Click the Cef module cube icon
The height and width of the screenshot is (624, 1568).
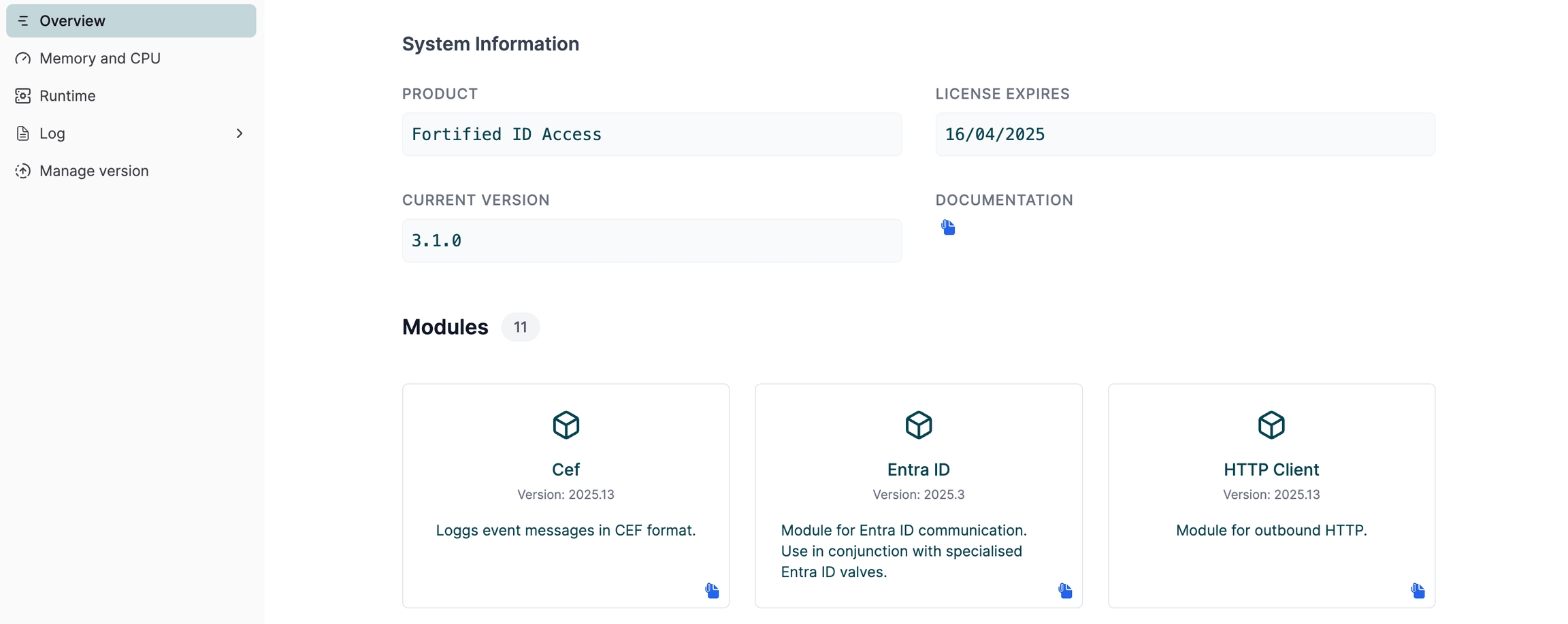[x=566, y=425]
